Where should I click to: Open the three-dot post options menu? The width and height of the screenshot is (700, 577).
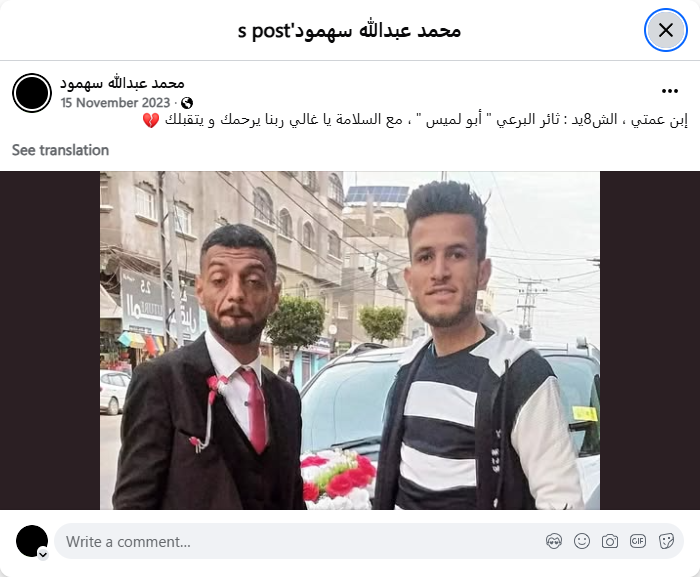point(670,91)
